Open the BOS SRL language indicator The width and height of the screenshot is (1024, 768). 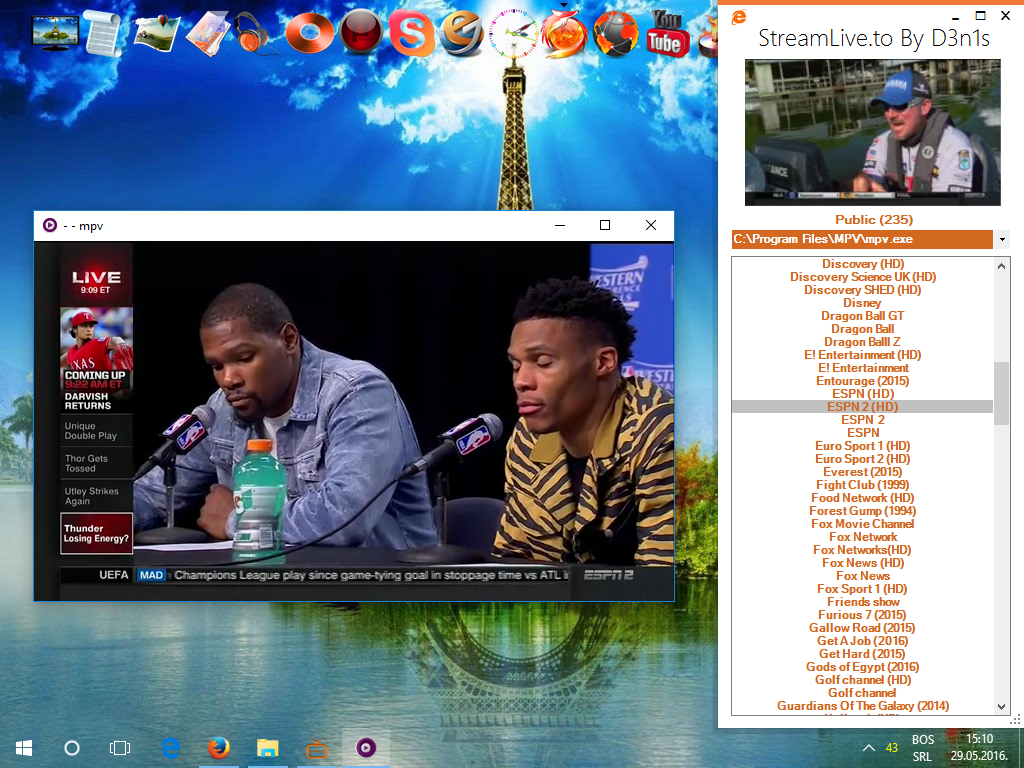point(922,748)
